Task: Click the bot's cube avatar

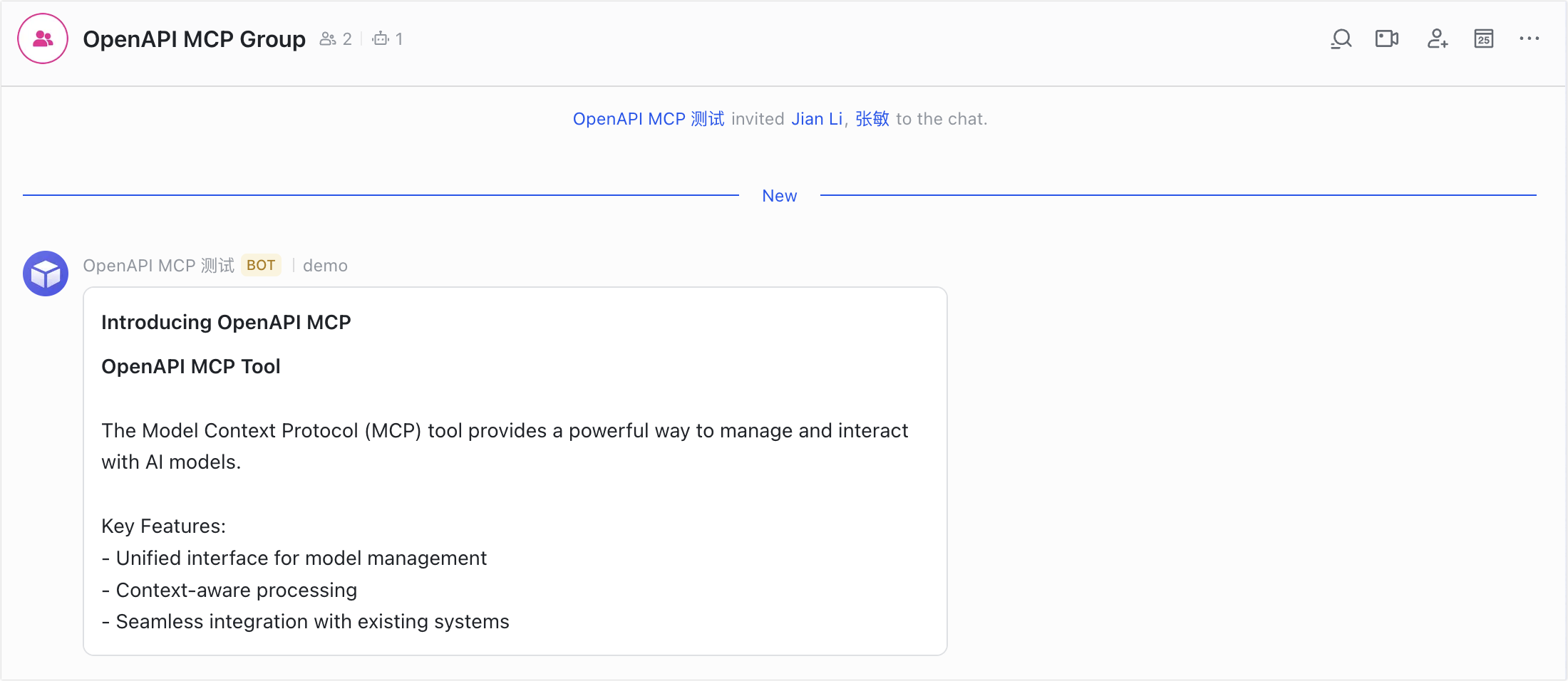Action: 45,274
